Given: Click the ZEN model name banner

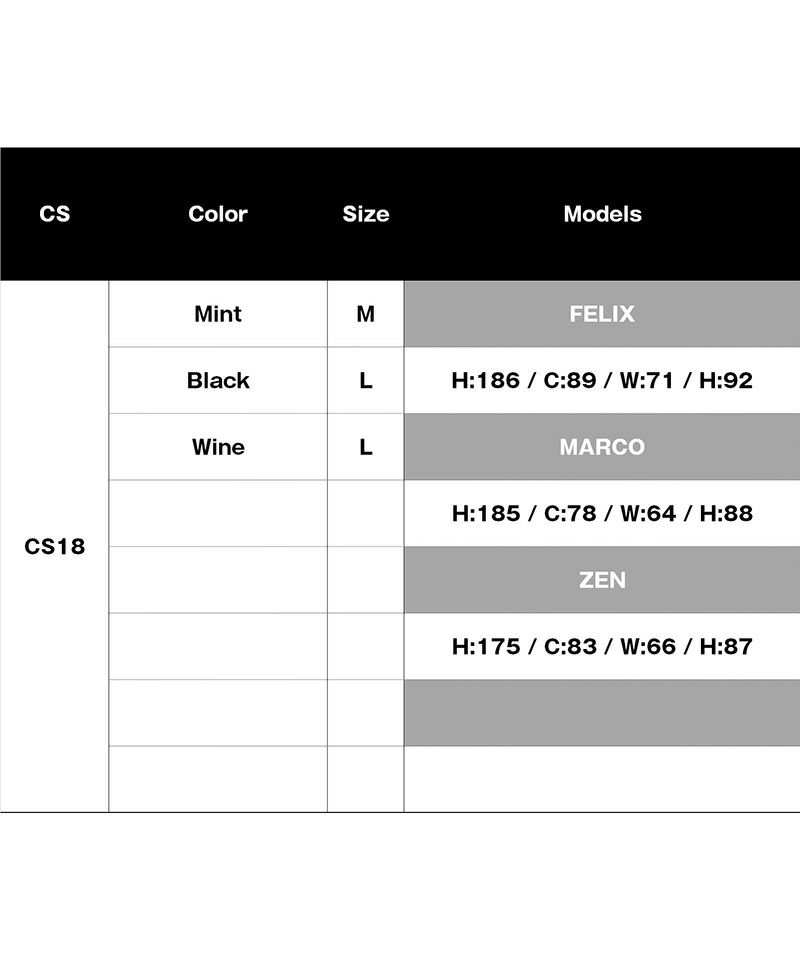Looking at the screenshot, I should click(x=602, y=580).
